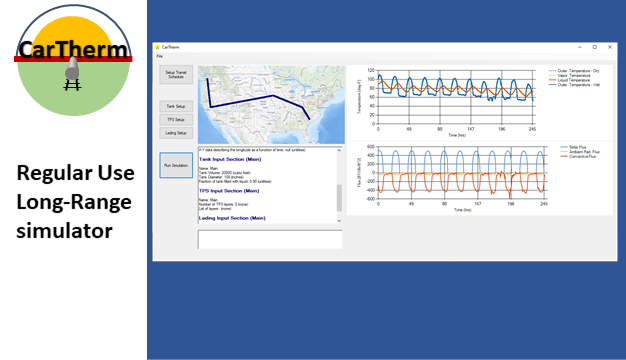This screenshot has width=626, height=360.
Task: Click the empty output text box
Action: 270,239
